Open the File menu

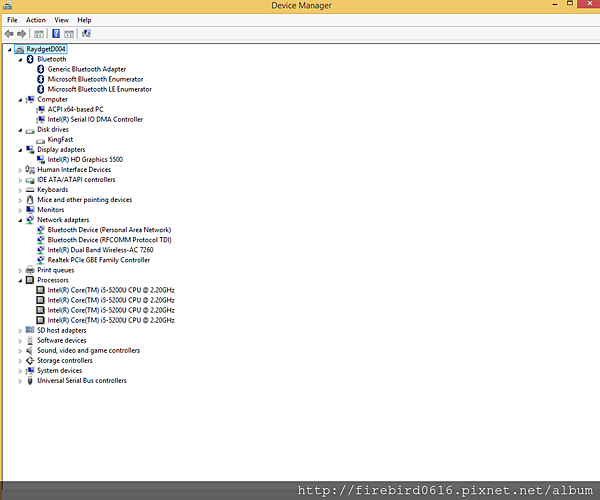click(x=12, y=20)
